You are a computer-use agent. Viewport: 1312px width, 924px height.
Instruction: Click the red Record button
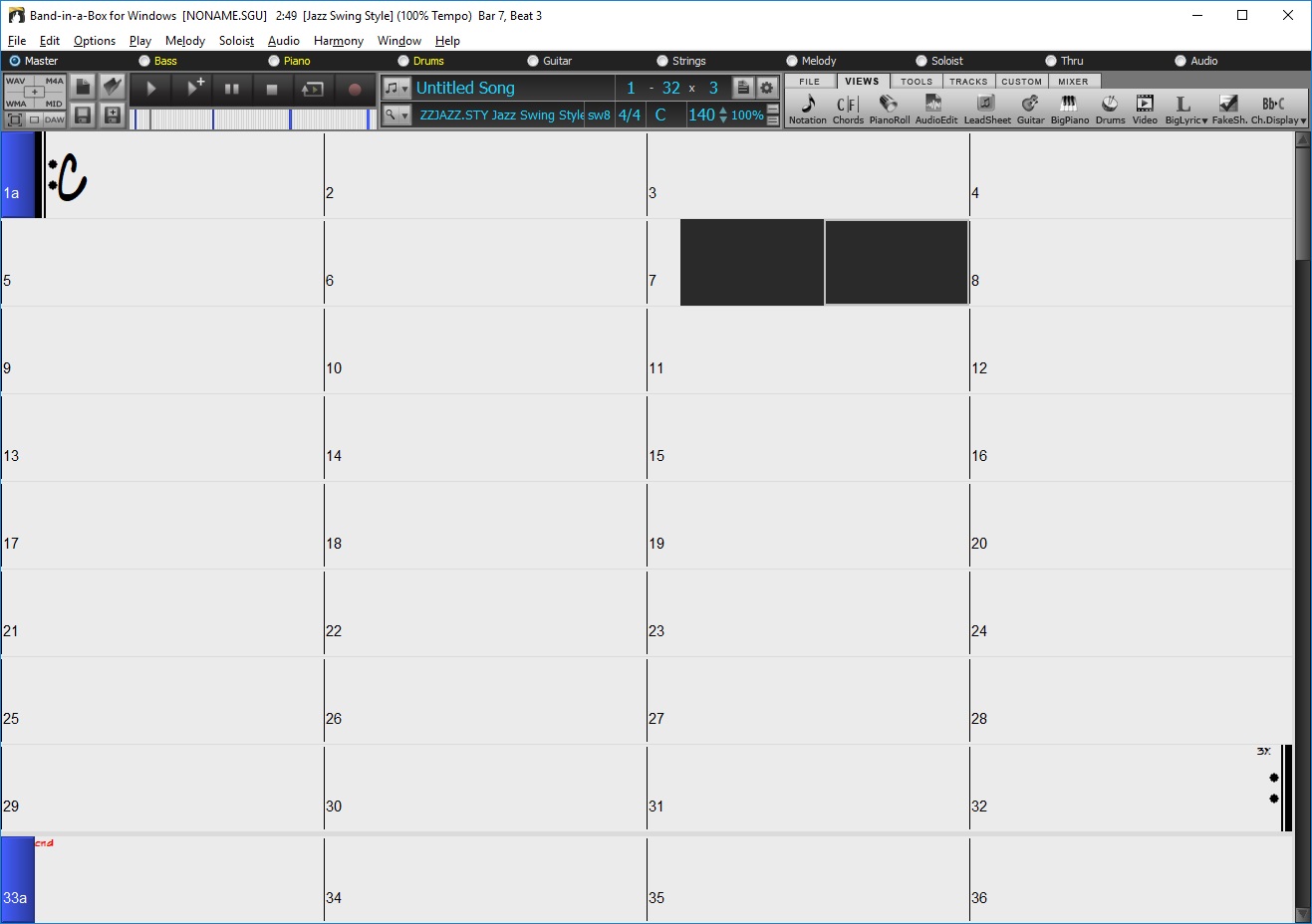pos(354,89)
